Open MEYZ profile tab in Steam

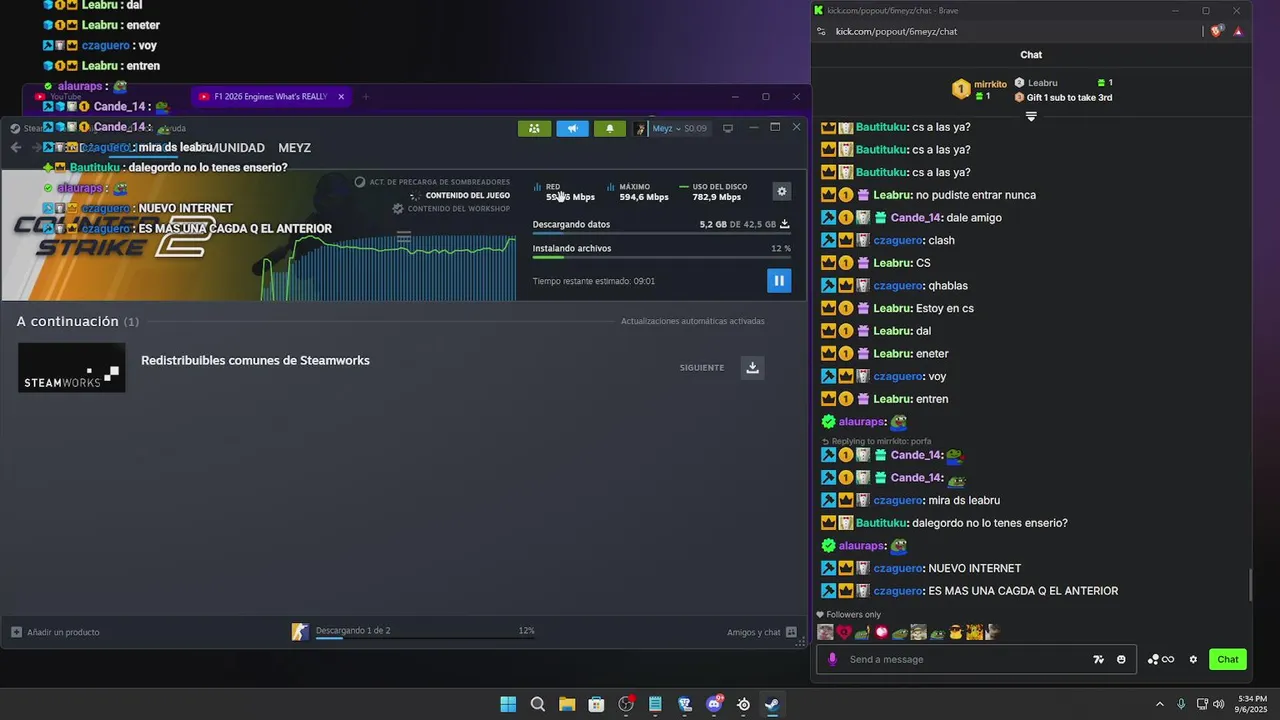pos(294,148)
